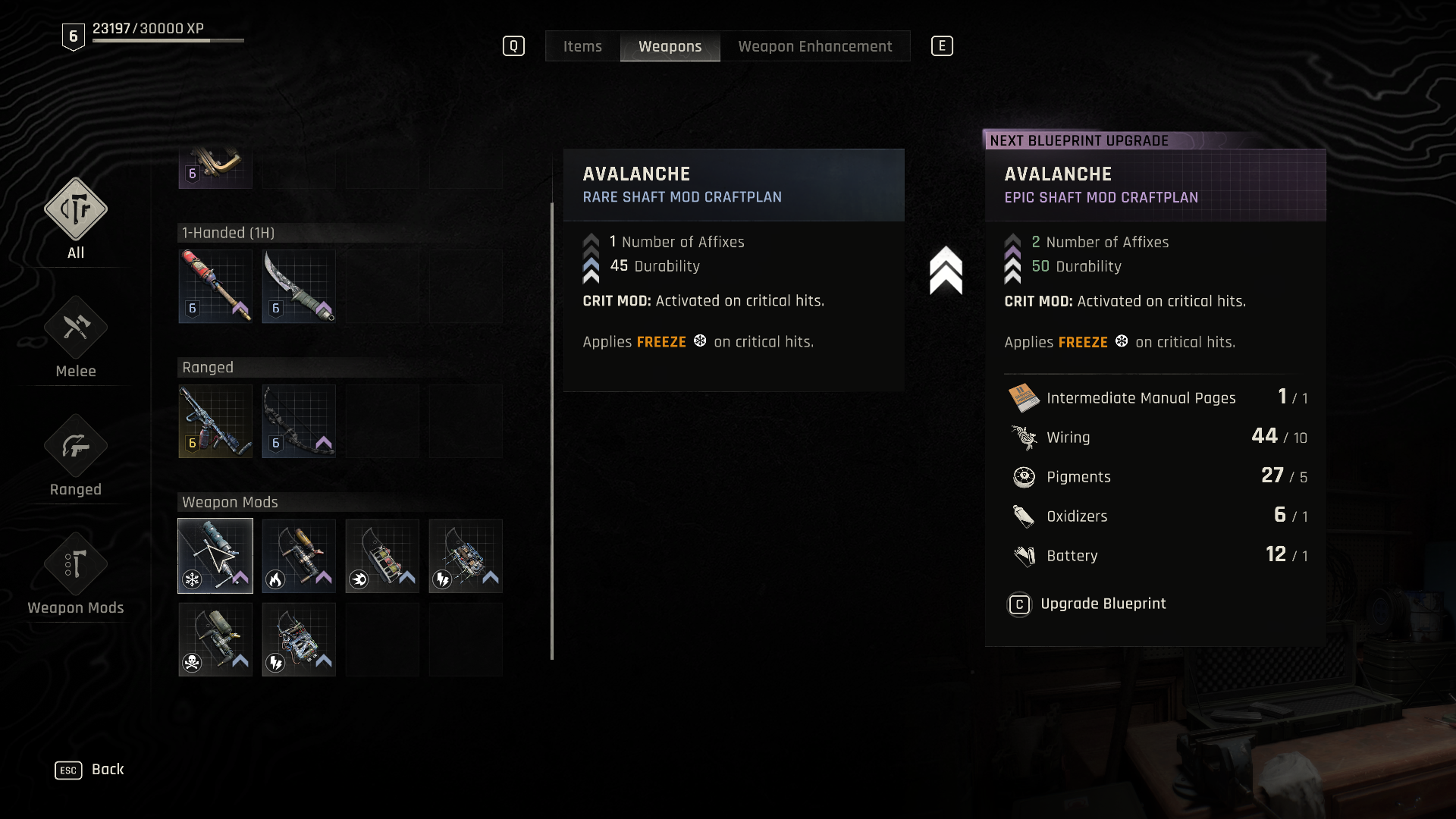The image size is (1456, 819).
Task: Filter by Ranged category icon
Action: [76, 446]
